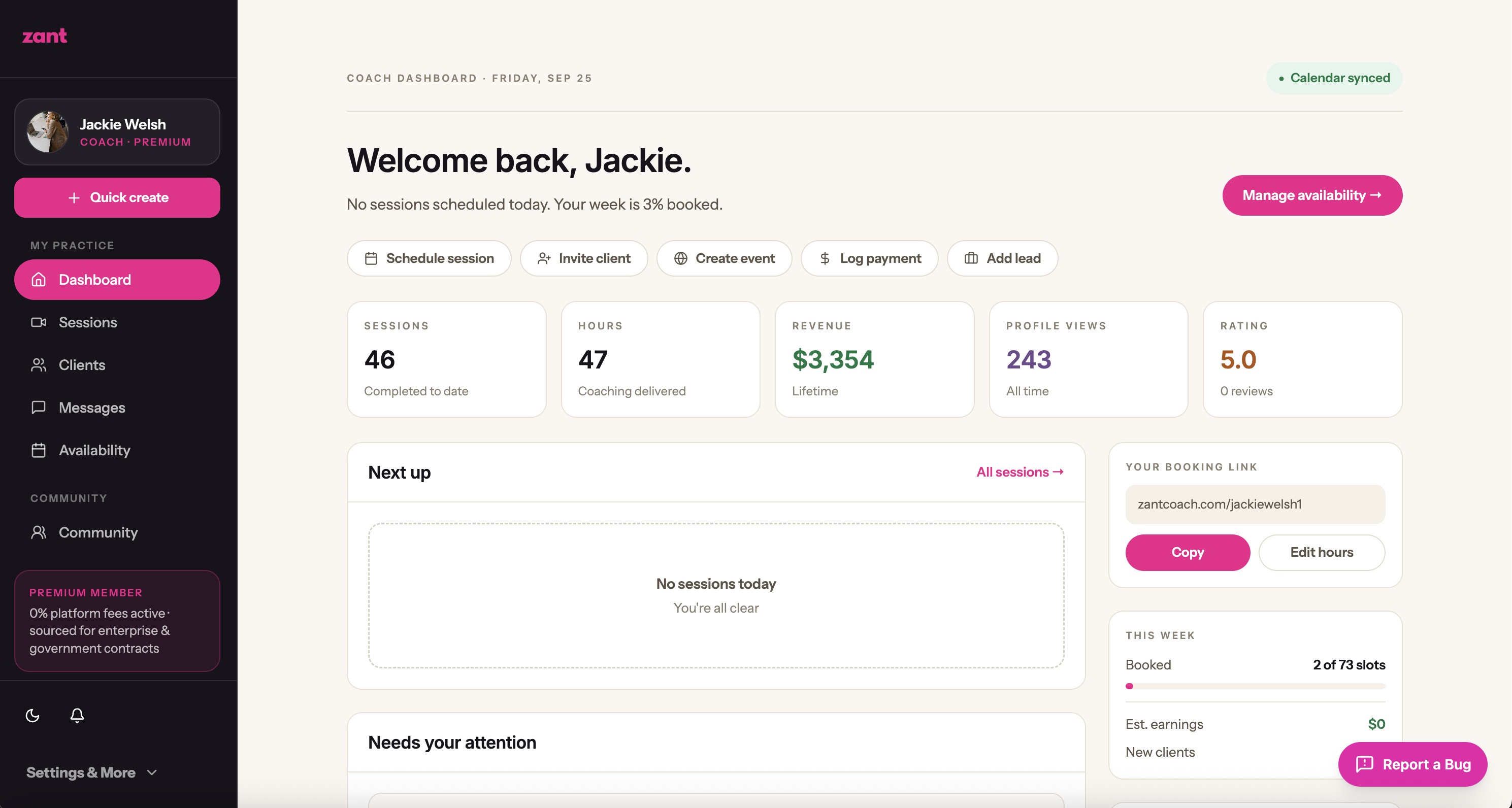Click the Messages chat bubble icon
This screenshot has height=808, width=1512.
39,407
